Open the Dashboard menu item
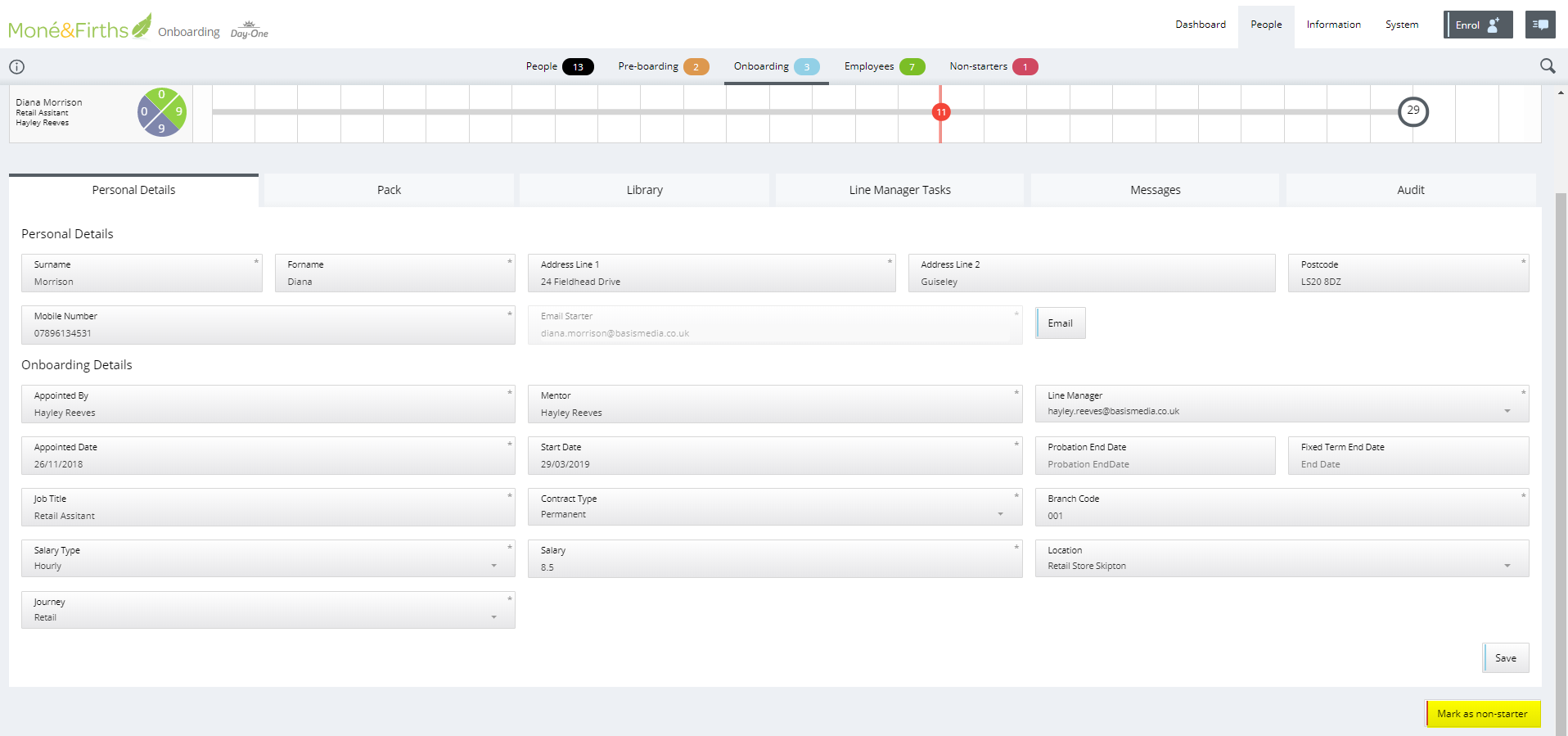The width and height of the screenshot is (1568, 736). pos(1200,25)
